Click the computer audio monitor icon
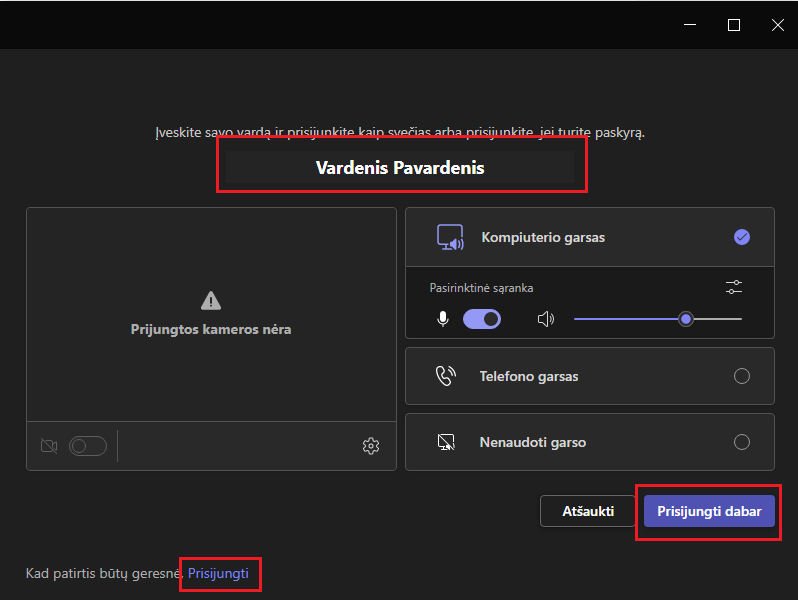The image size is (798, 600). pyautogui.click(x=450, y=238)
